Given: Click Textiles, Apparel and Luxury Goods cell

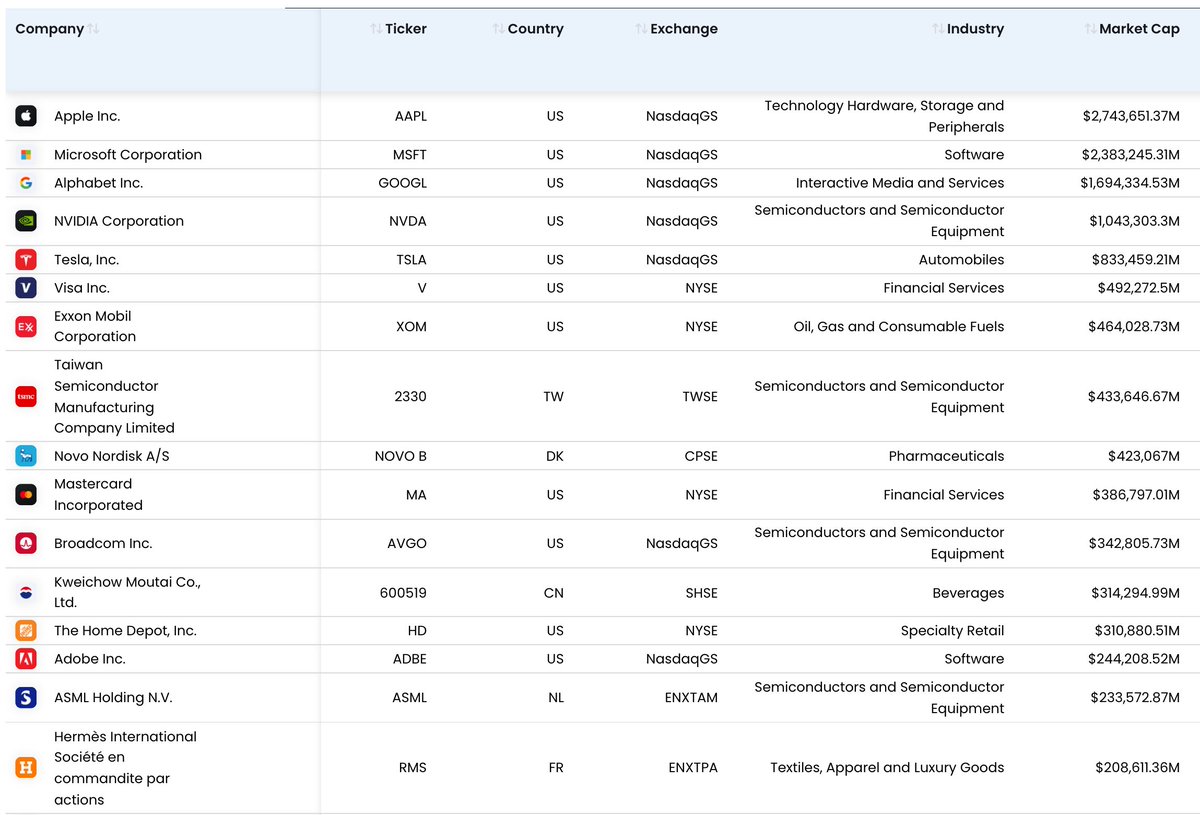Looking at the screenshot, I should 887,768.
